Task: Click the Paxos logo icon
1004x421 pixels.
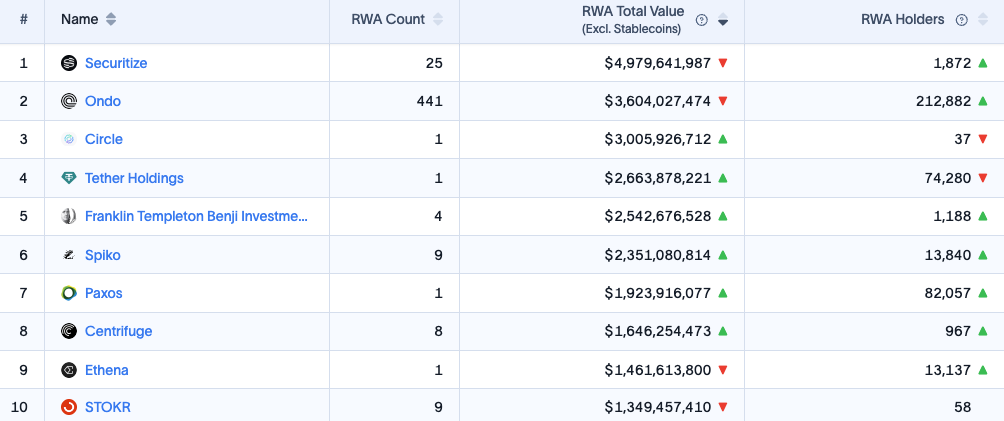Action: pyautogui.click(x=69, y=293)
